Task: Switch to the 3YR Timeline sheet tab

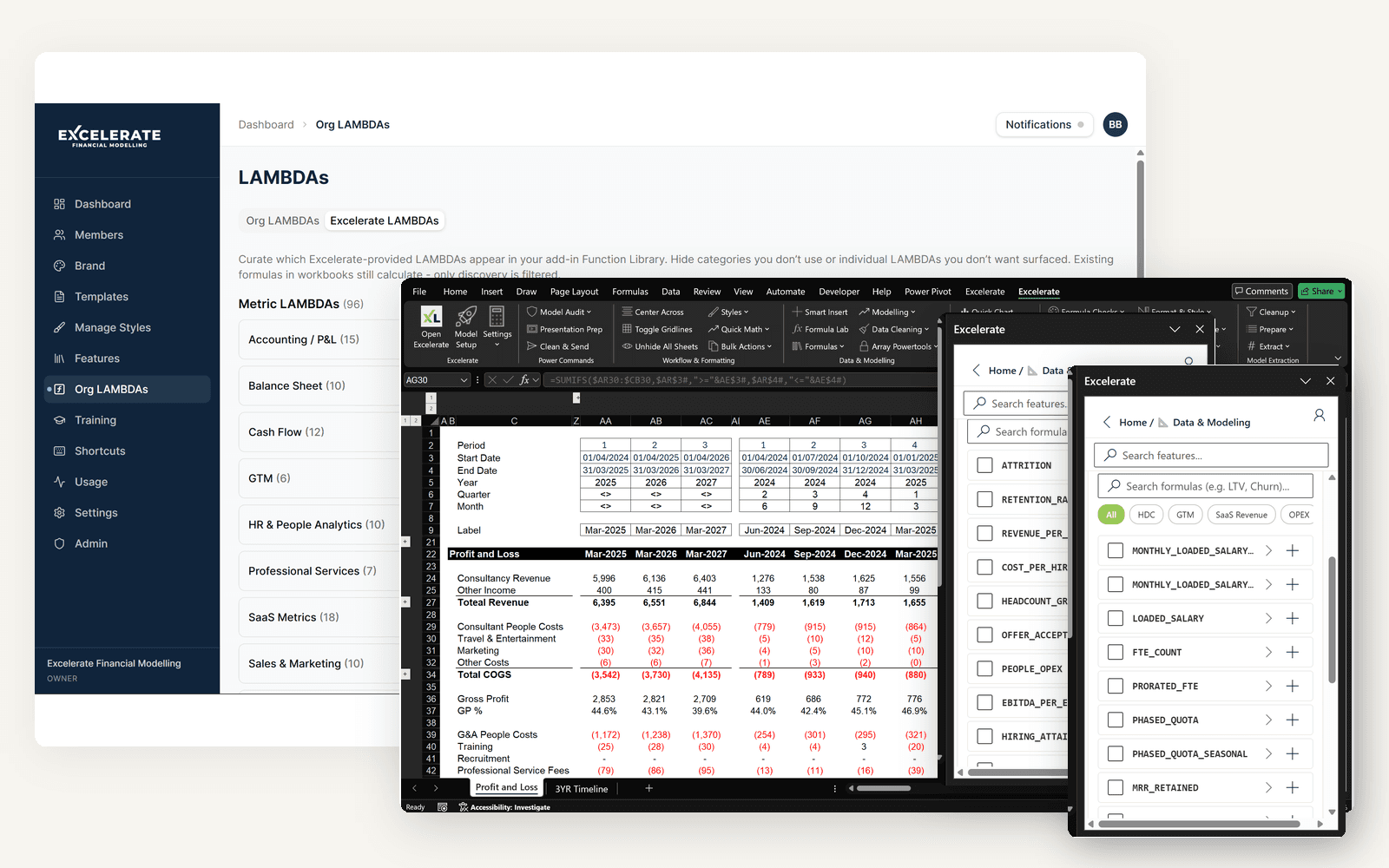Action: coord(582,789)
